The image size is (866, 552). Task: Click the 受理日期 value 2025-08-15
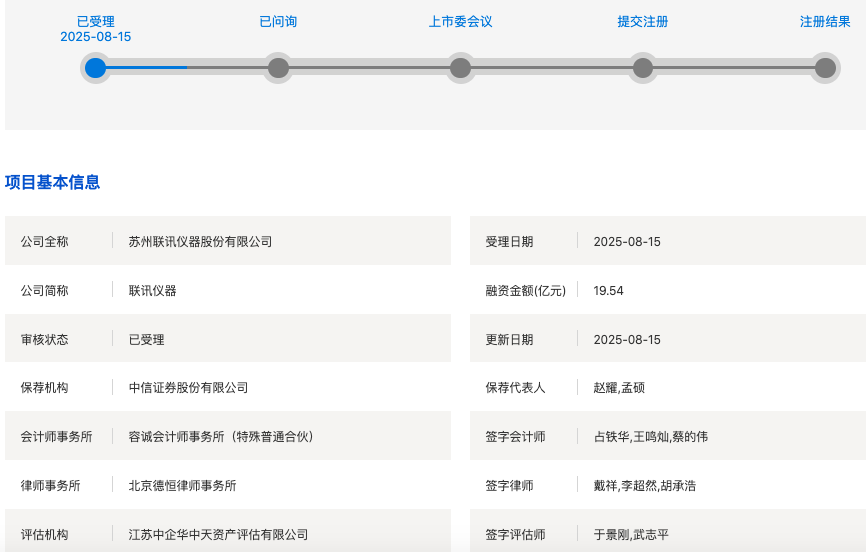pyautogui.click(x=627, y=241)
